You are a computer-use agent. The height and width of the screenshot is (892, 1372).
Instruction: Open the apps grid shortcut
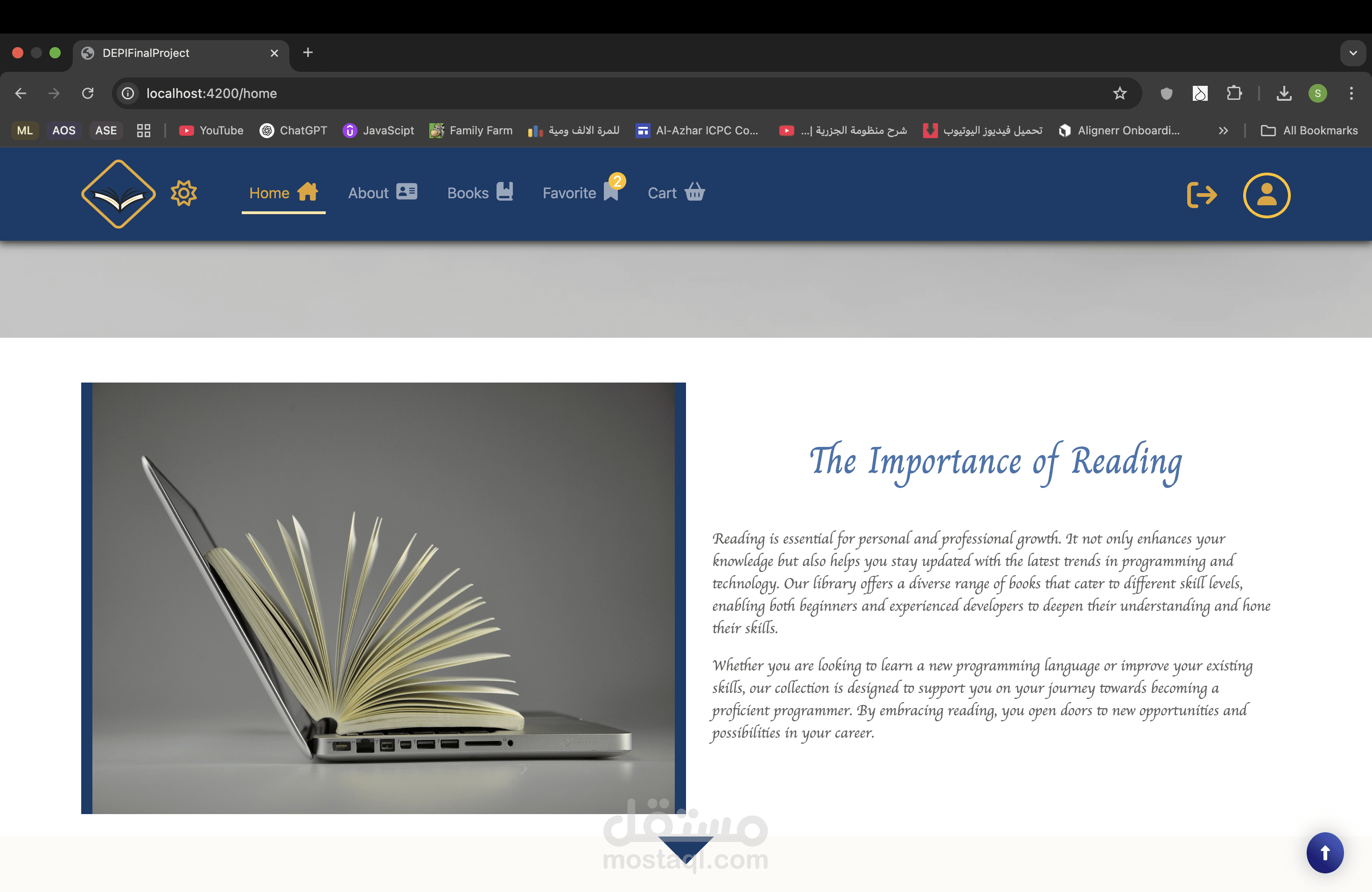point(144,130)
